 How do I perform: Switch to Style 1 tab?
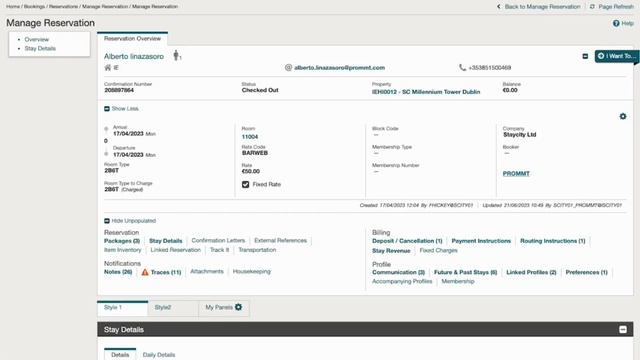pyautogui.click(x=122, y=307)
